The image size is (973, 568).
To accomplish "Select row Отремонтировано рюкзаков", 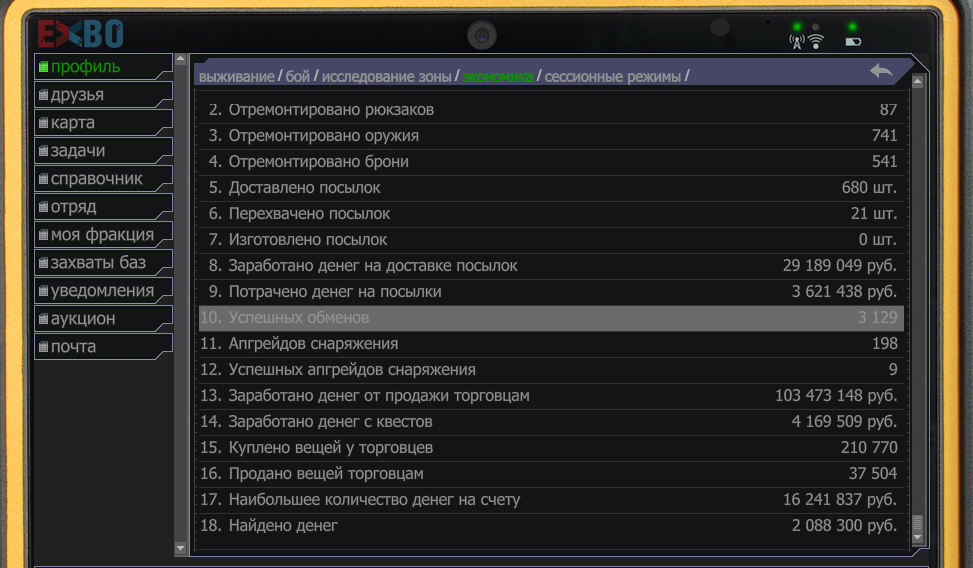I will (x=551, y=110).
